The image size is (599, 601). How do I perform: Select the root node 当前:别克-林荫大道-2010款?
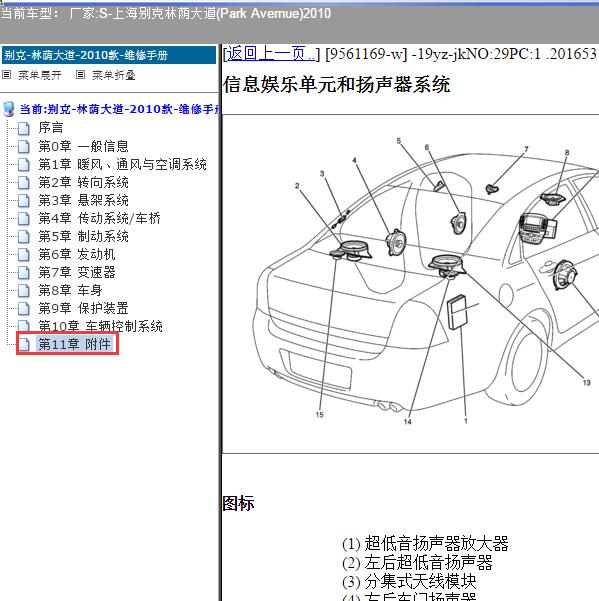click(x=119, y=109)
